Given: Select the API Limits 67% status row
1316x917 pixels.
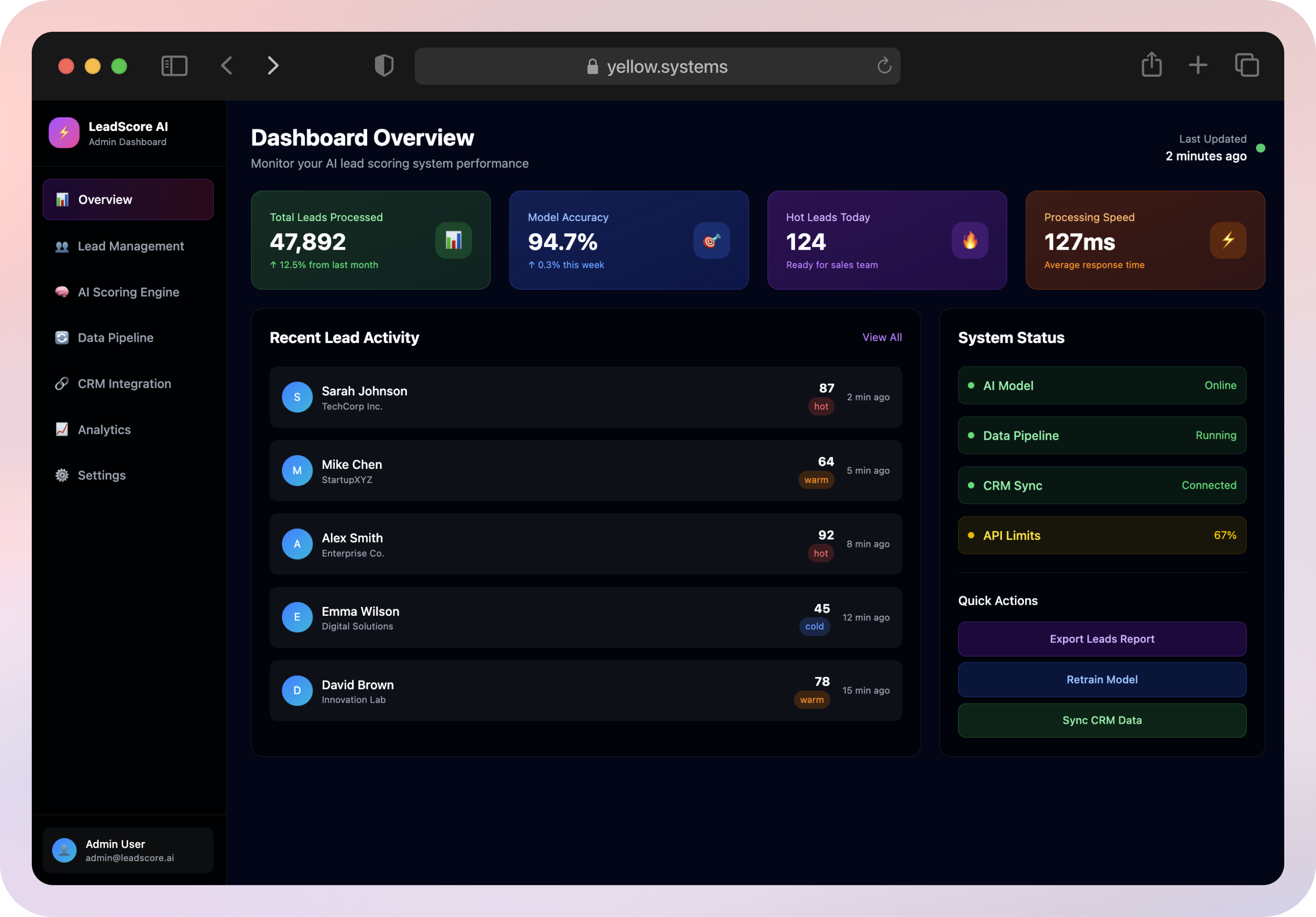Looking at the screenshot, I should click(1102, 535).
